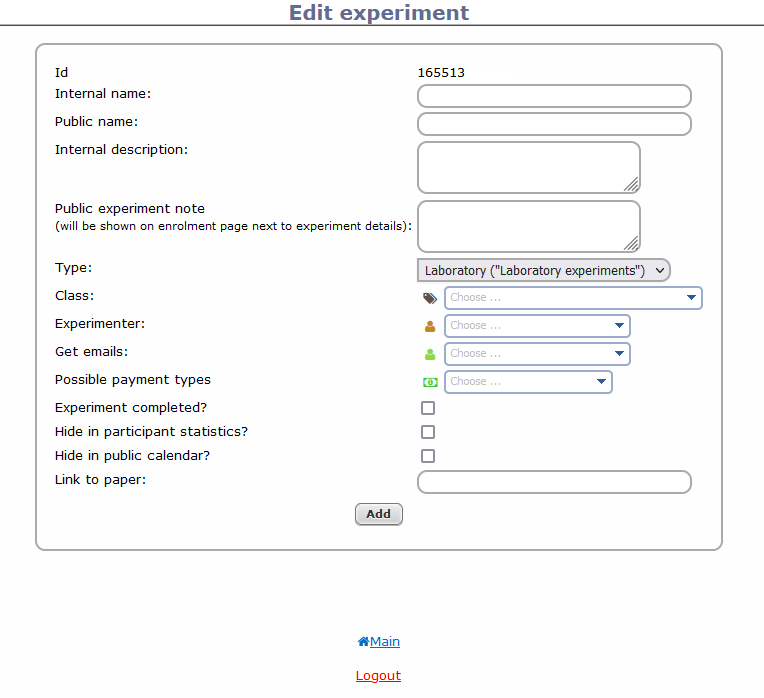Image resolution: width=764 pixels, height=698 pixels.
Task: Click the orange experimenter person icon
Action: [430, 326]
